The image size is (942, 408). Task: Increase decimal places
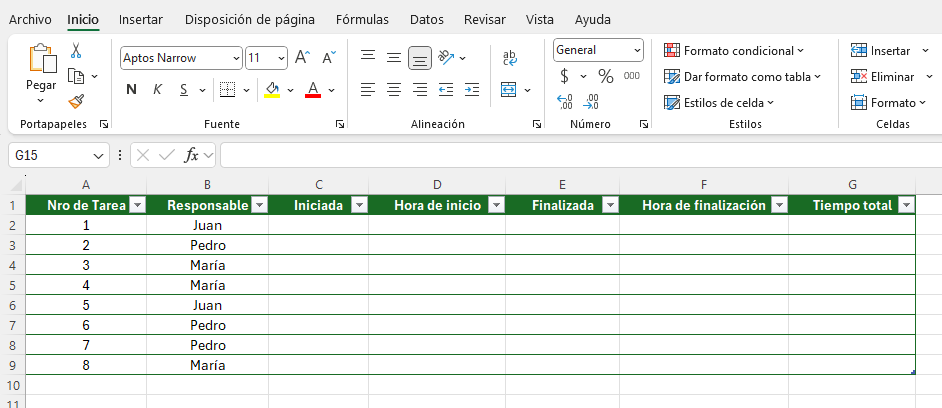pos(565,102)
